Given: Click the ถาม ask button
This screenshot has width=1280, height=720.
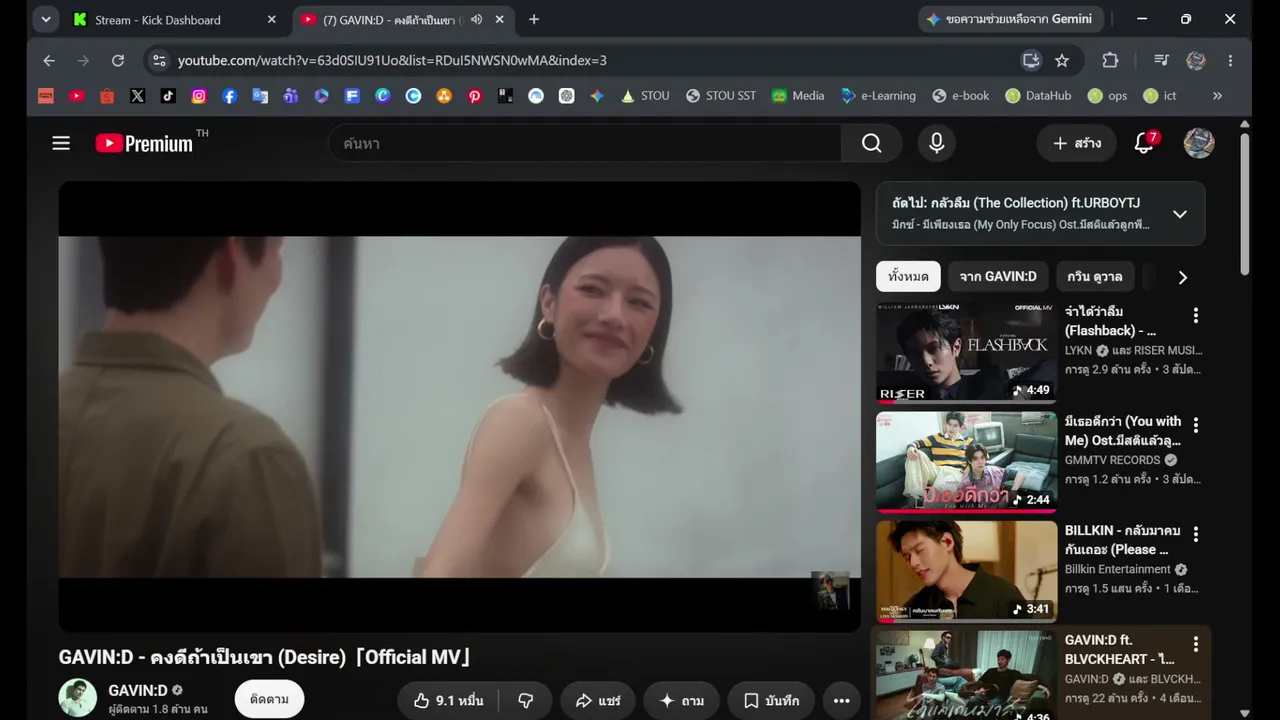Looking at the screenshot, I should tap(681, 701).
